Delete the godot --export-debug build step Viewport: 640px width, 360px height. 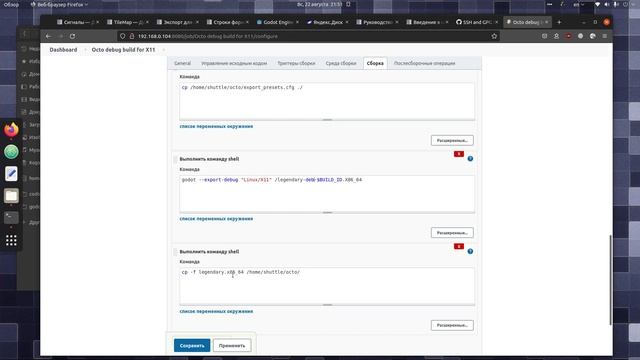459,154
